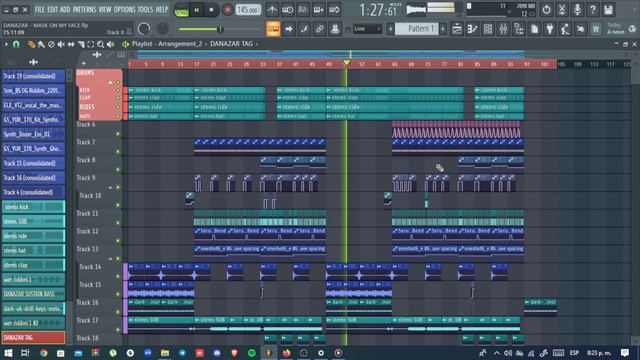Image resolution: width=640 pixels, height=360 pixels.
Task: Arm the red record button
Action: coord(227,10)
